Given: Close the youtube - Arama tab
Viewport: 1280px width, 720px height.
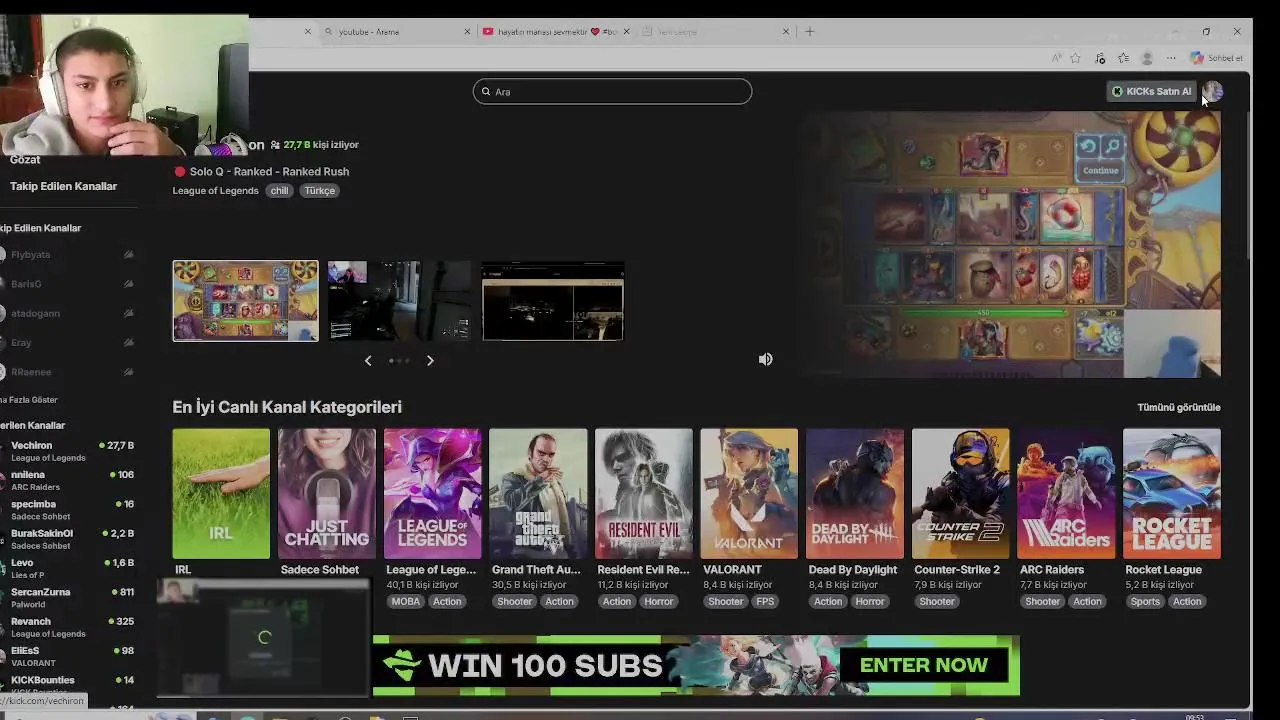Looking at the screenshot, I should (467, 31).
